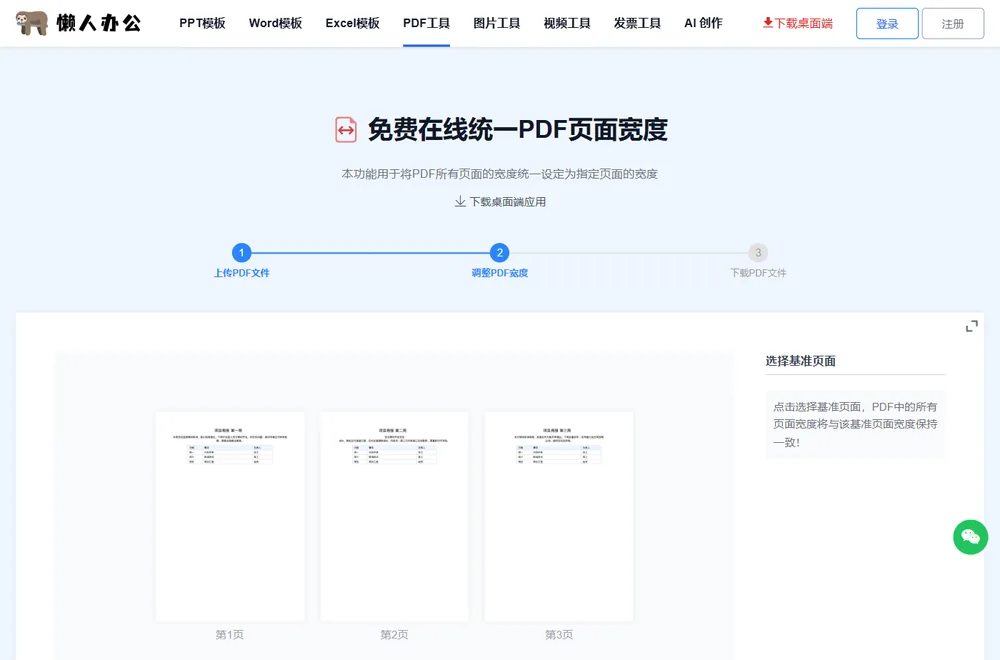
Task: Click the fullscreen expand icon
Action: (971, 326)
